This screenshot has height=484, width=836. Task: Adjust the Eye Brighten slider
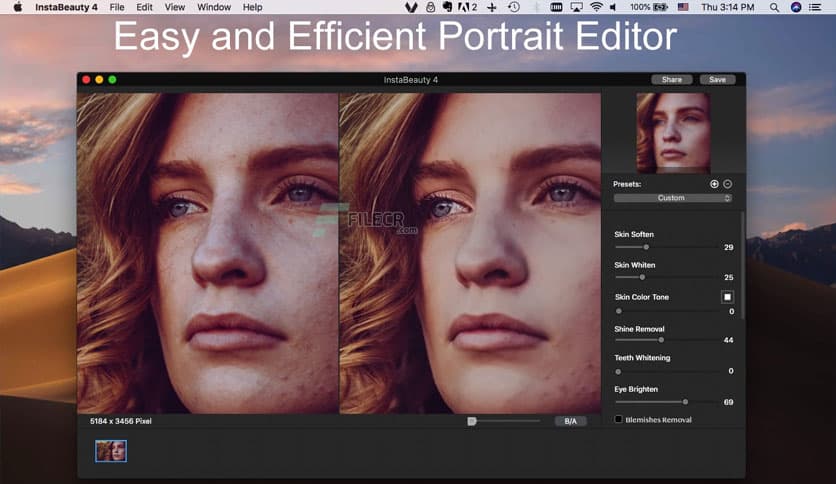point(666,402)
